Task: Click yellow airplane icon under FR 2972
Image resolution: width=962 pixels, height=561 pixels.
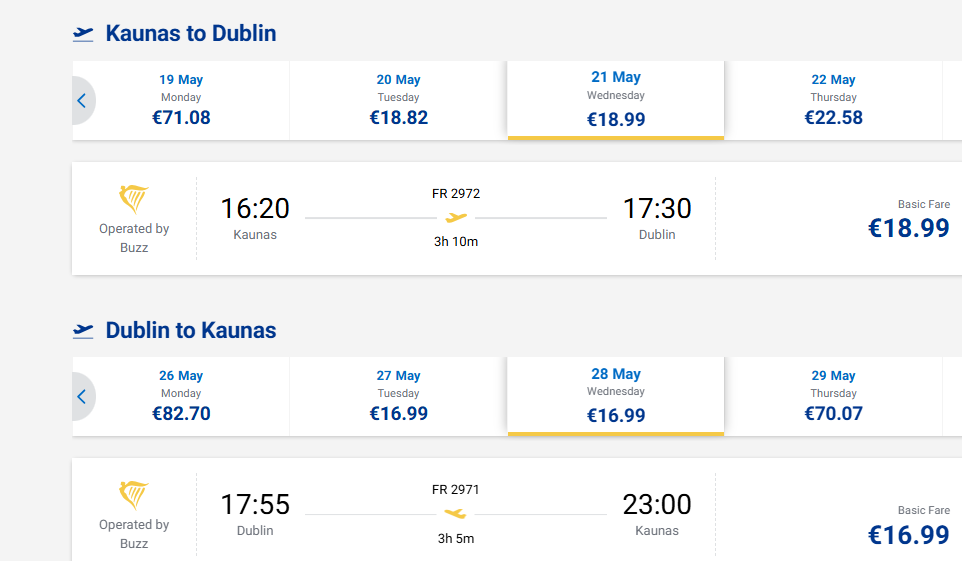Action: (x=456, y=217)
